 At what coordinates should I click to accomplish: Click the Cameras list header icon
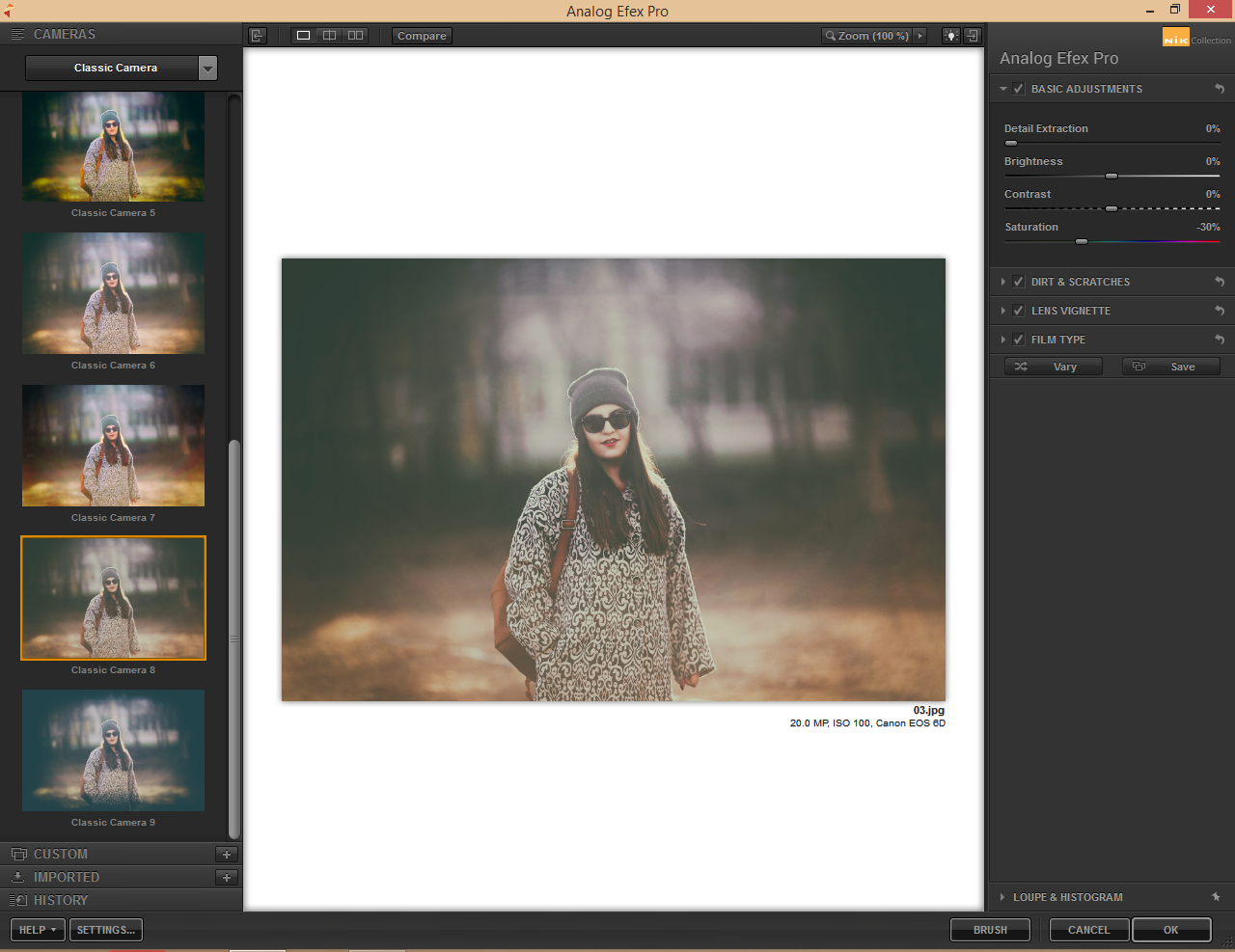[17, 34]
